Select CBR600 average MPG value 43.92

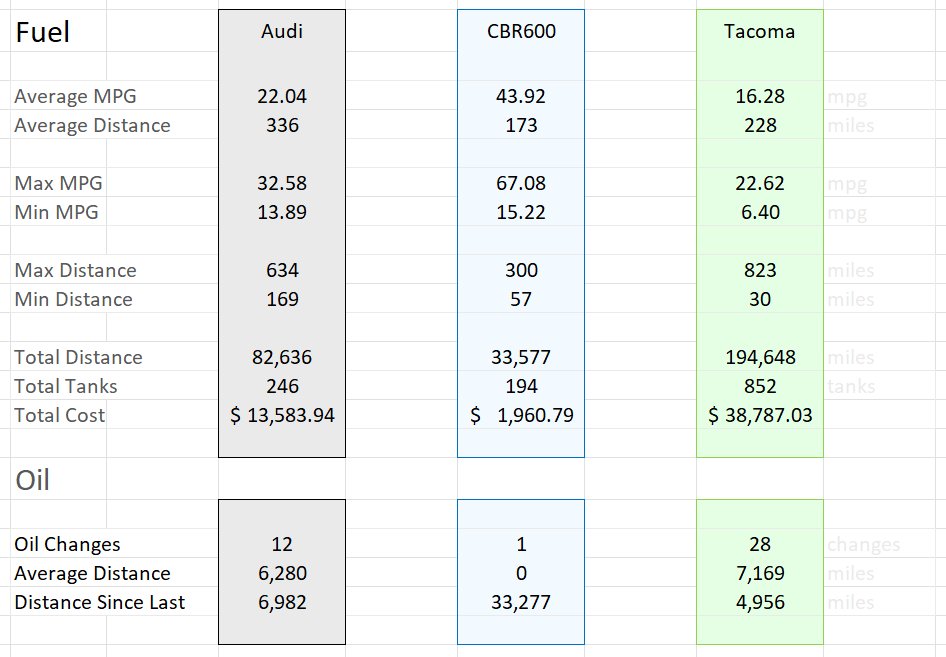click(521, 97)
